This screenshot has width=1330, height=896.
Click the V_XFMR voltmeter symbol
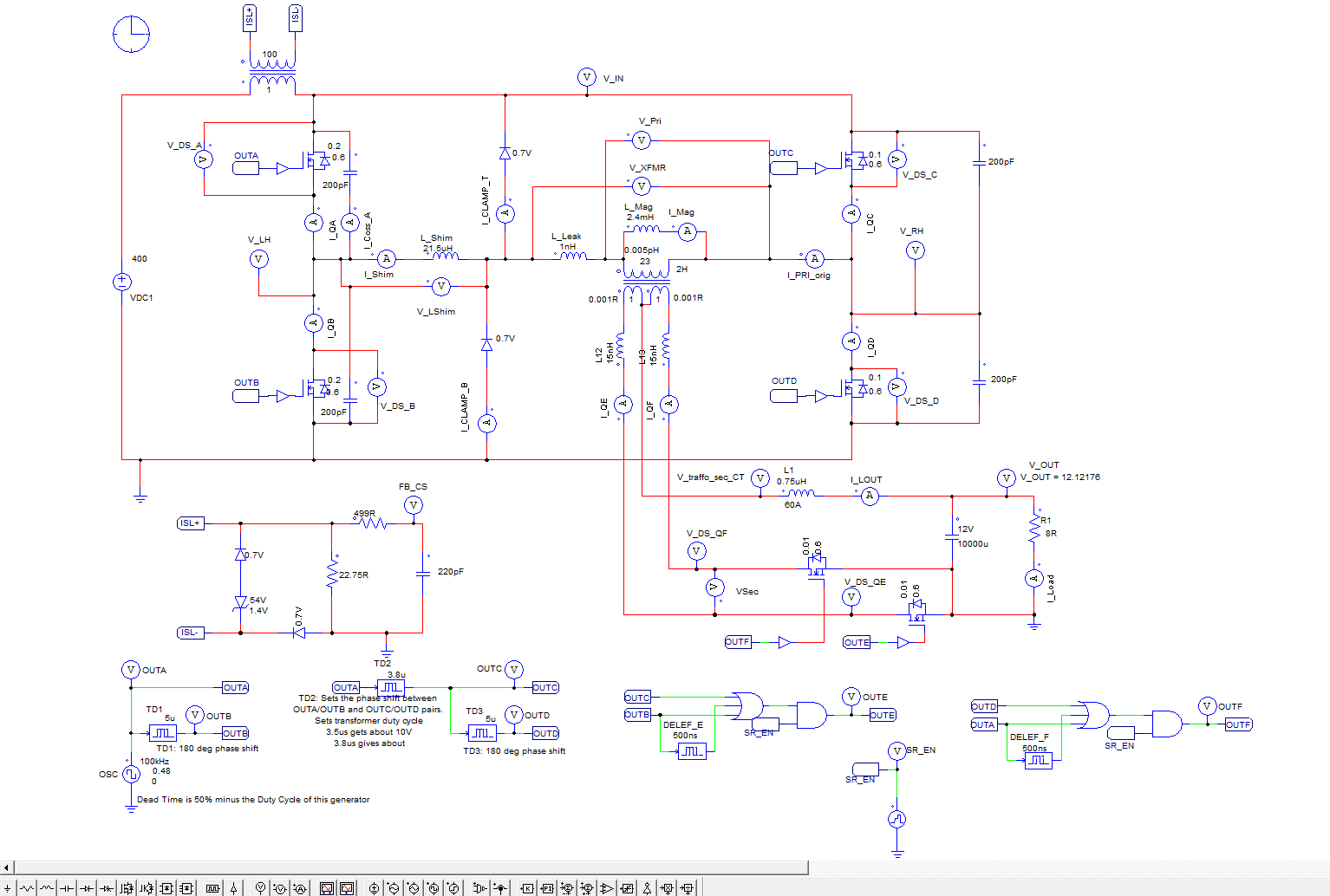point(642,186)
